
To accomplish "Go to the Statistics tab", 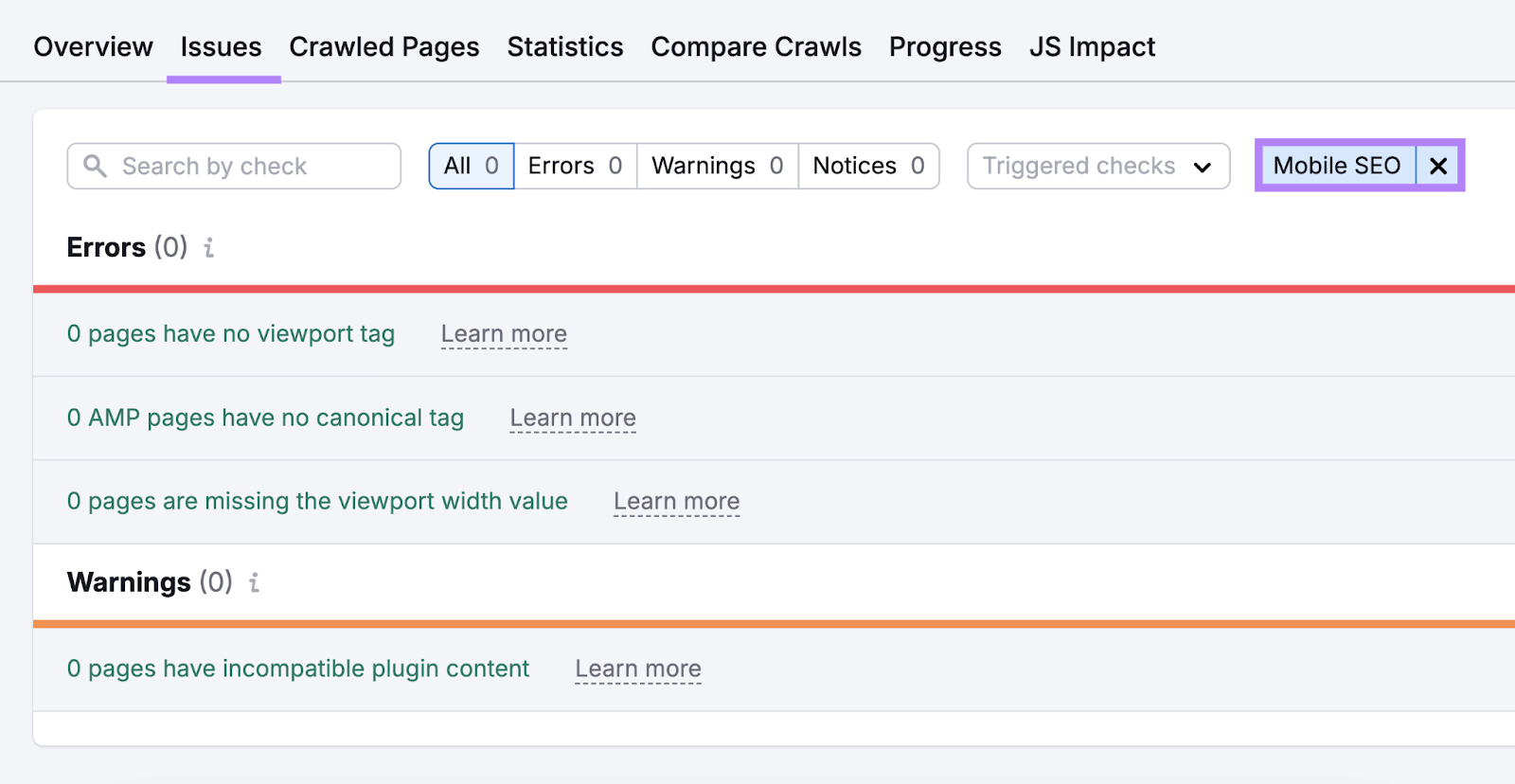I will (x=564, y=46).
